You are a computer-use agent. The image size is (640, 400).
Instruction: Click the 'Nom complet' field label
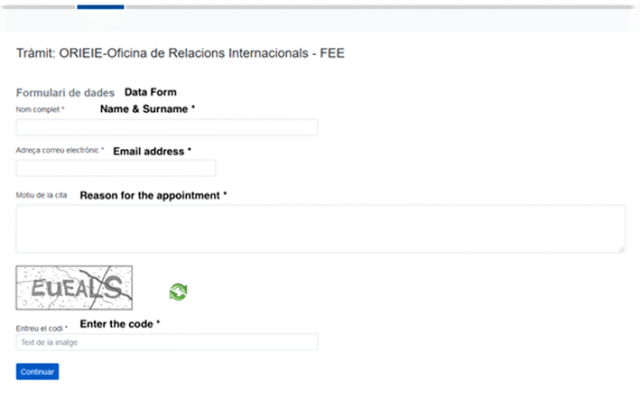[40, 109]
